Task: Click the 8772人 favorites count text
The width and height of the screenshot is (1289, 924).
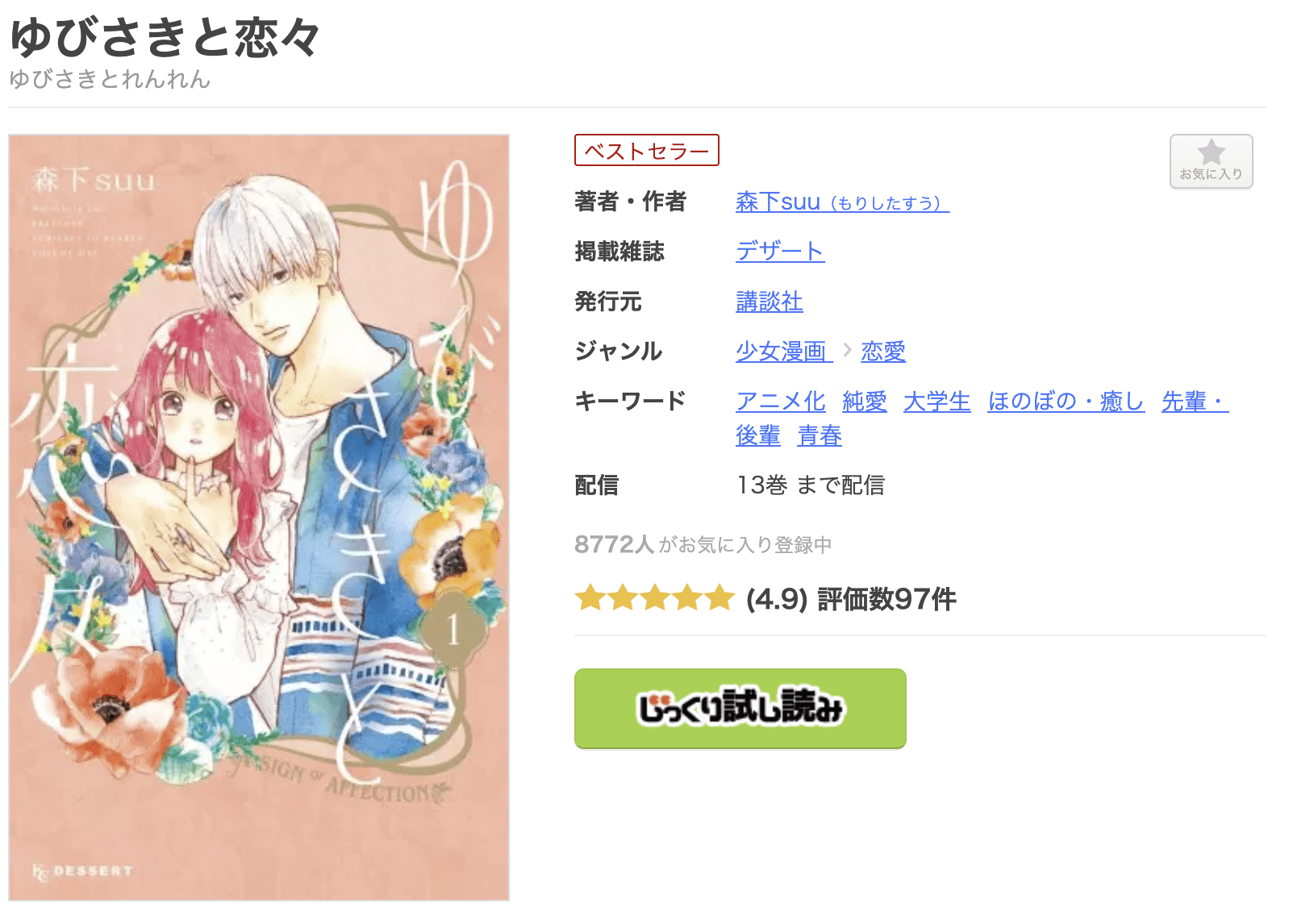Action: 614,544
